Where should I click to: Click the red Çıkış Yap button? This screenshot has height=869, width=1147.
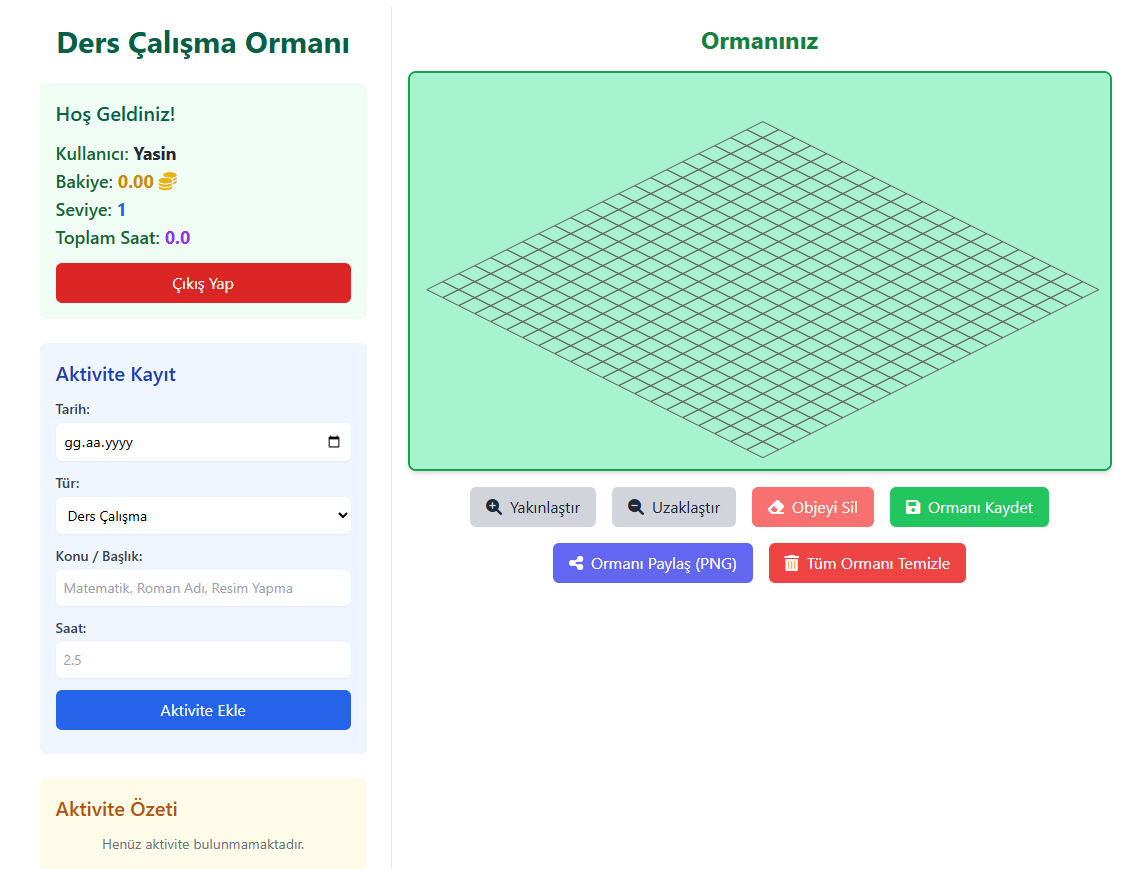(203, 283)
